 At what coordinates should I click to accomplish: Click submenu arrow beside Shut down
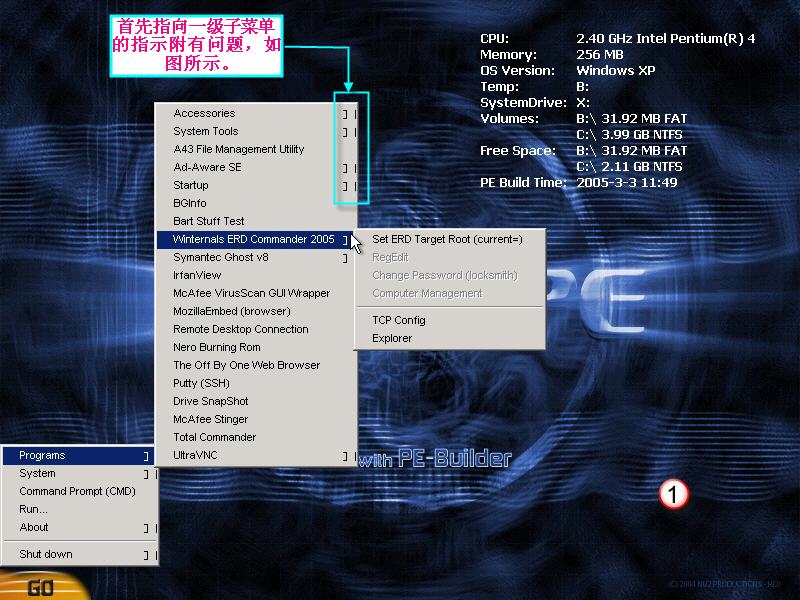pyautogui.click(x=146, y=555)
